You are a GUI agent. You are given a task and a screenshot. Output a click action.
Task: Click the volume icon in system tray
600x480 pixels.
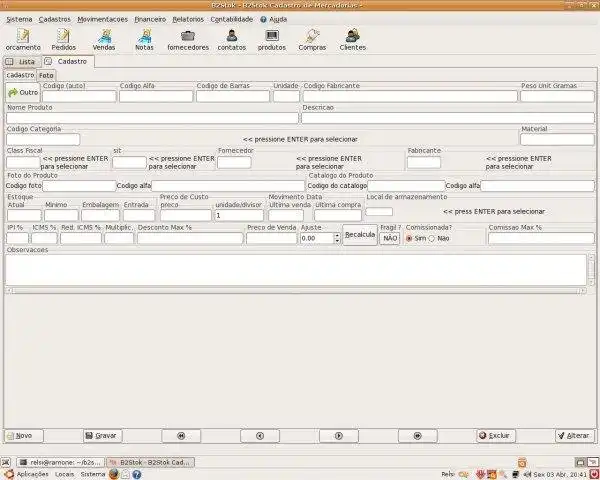[527, 475]
